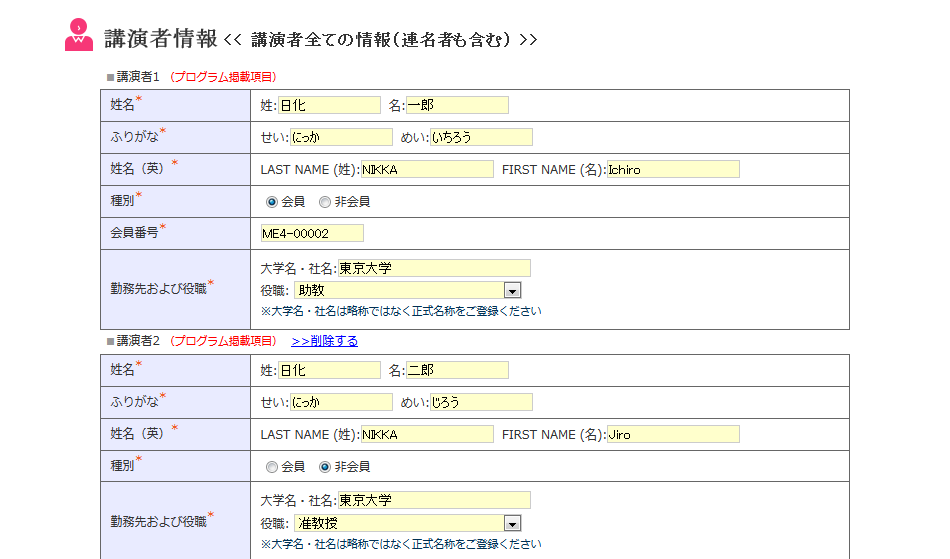Open the 役職 dropdown showing 准教授
The image size is (950, 559).
pyautogui.click(x=512, y=523)
